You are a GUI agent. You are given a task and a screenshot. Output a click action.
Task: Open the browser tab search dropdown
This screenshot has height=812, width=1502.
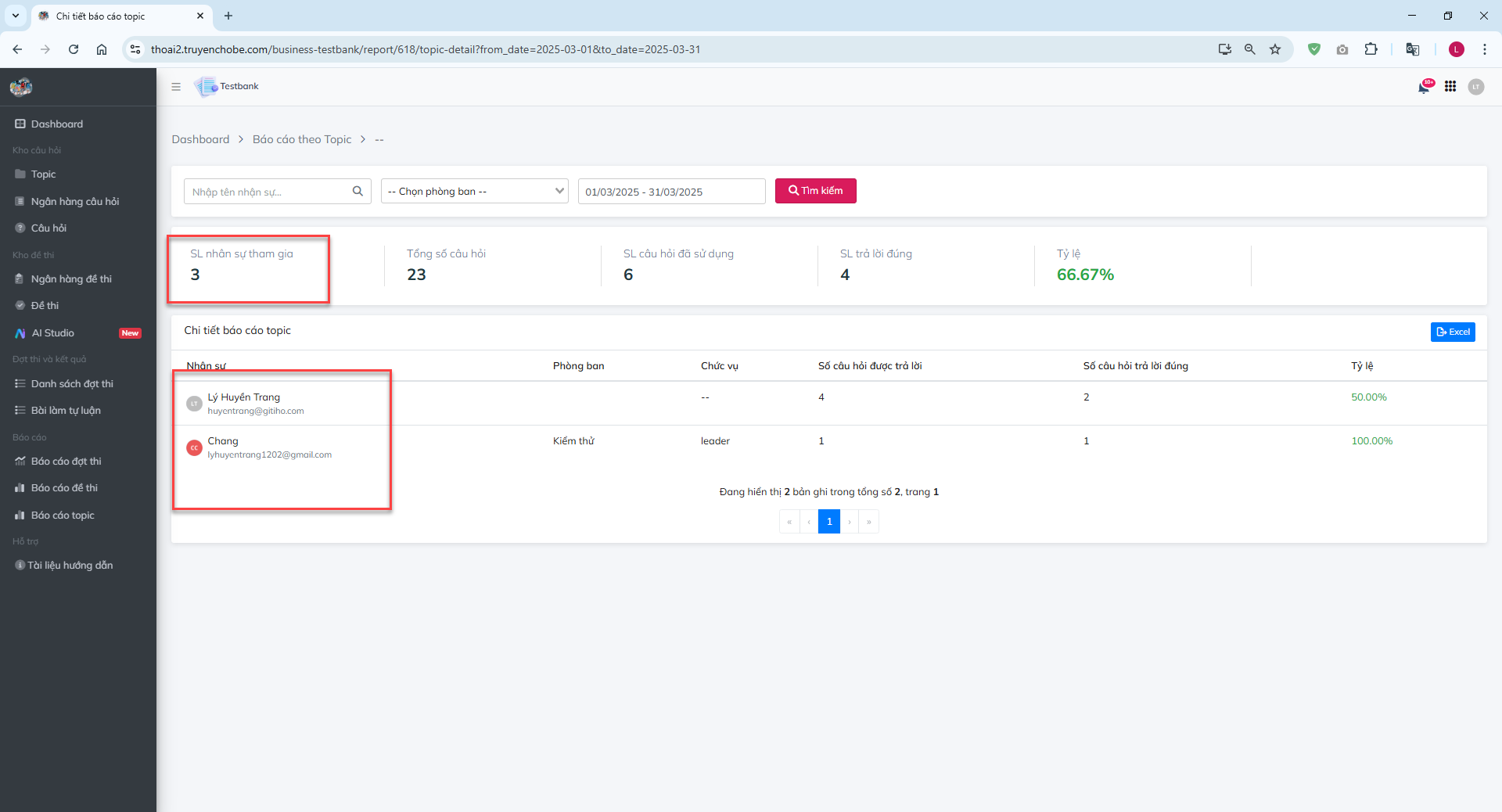click(x=16, y=16)
